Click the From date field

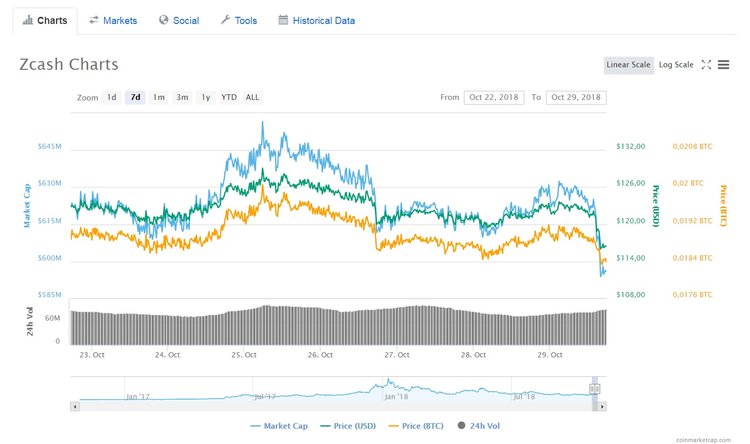pyautogui.click(x=494, y=97)
